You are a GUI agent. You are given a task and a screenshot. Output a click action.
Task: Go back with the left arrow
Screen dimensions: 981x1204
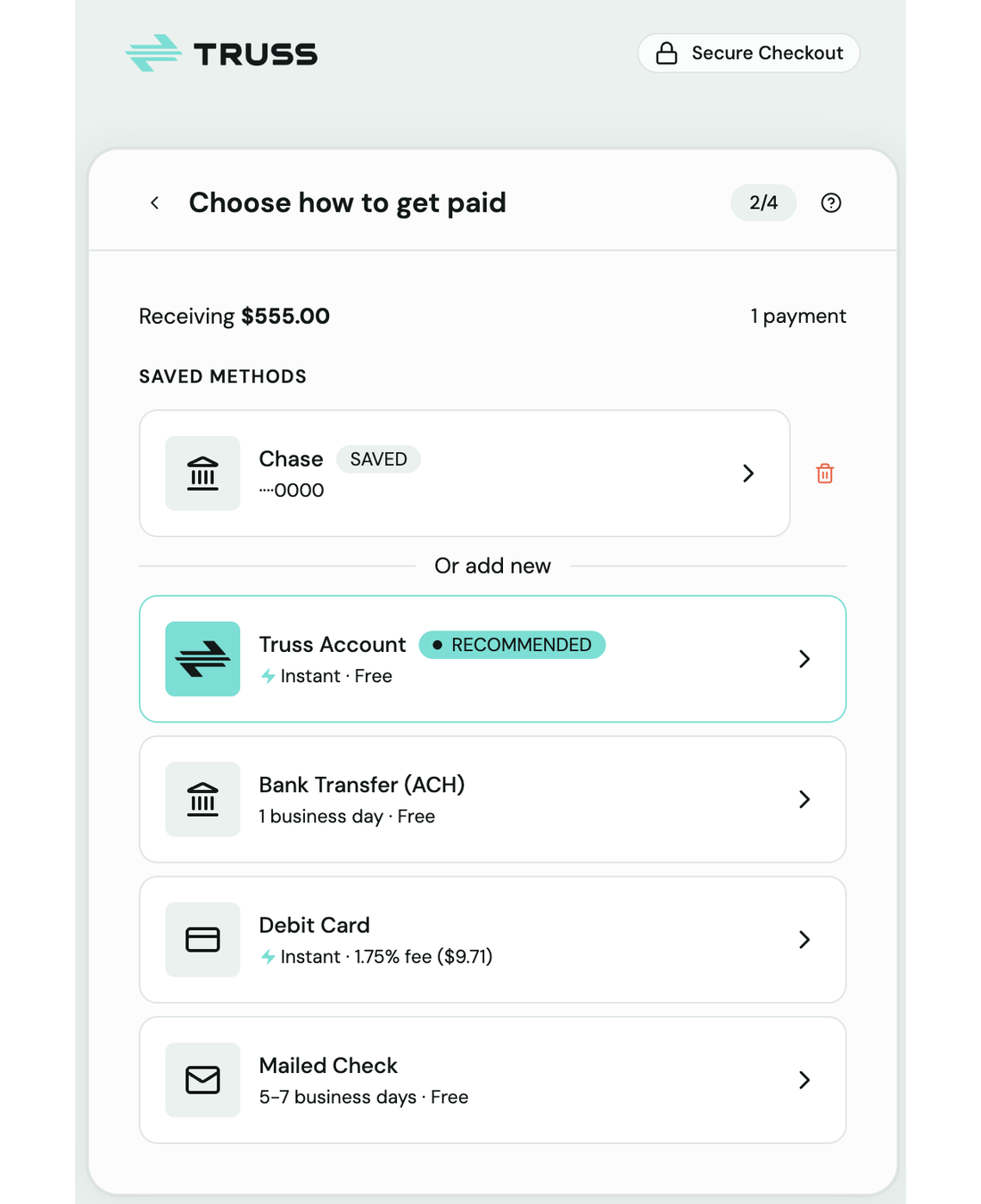tap(155, 202)
